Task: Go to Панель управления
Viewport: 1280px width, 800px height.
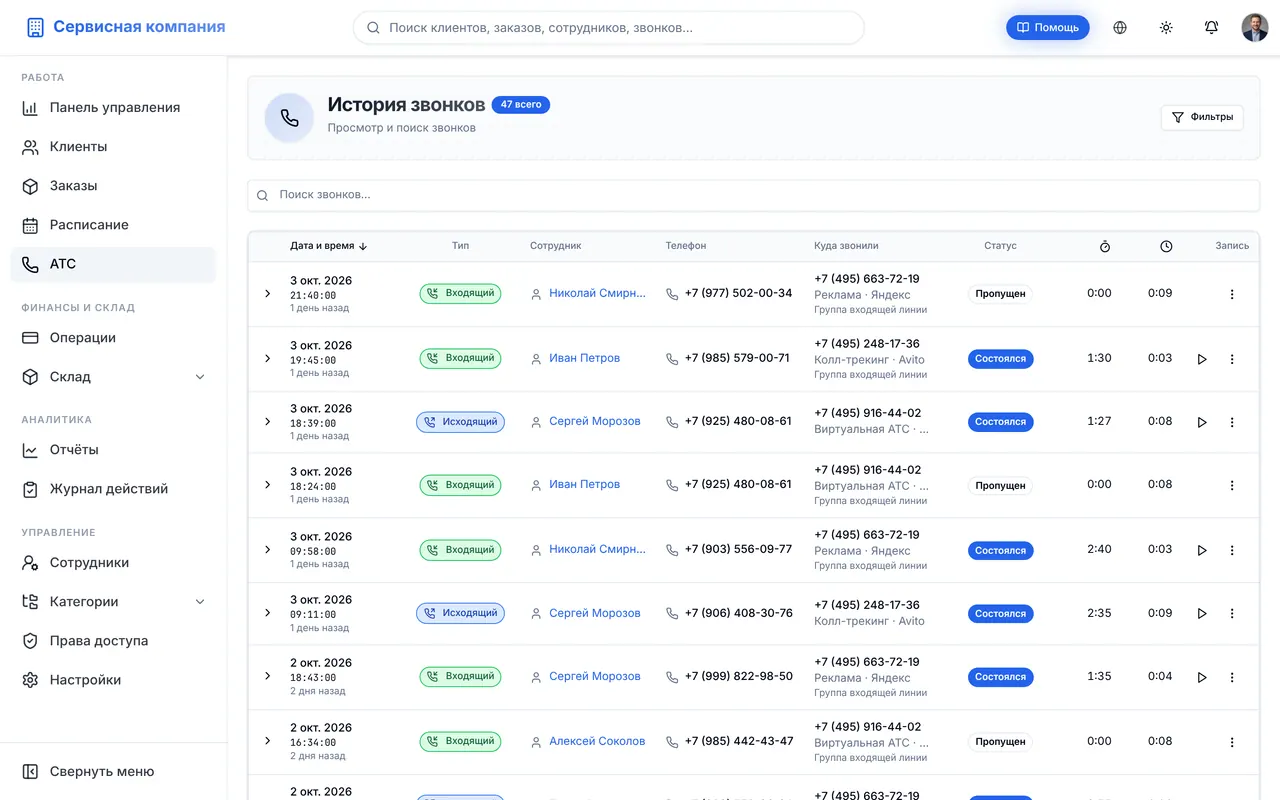Action: pos(113,108)
